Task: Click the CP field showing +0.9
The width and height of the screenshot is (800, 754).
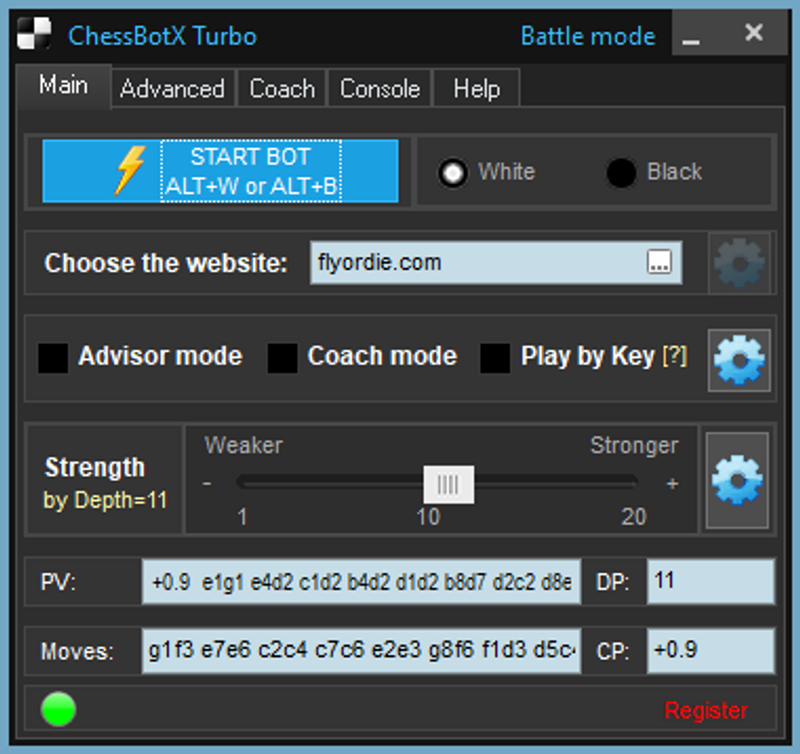Action: [711, 650]
